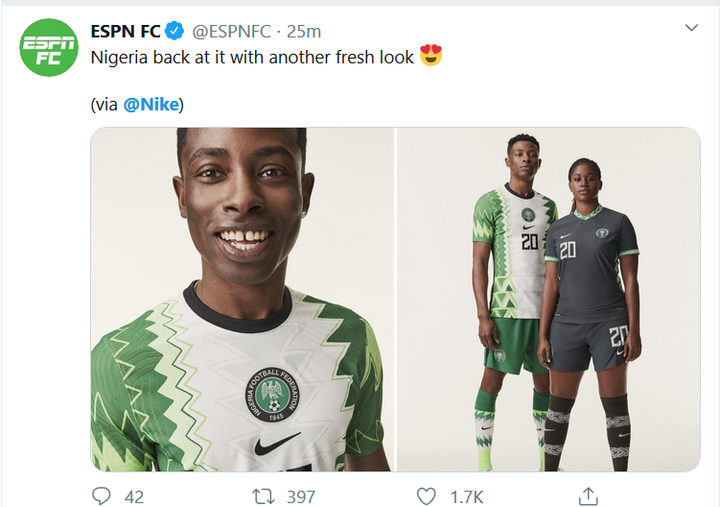Click the "(via" text before @Nike

[104, 104]
